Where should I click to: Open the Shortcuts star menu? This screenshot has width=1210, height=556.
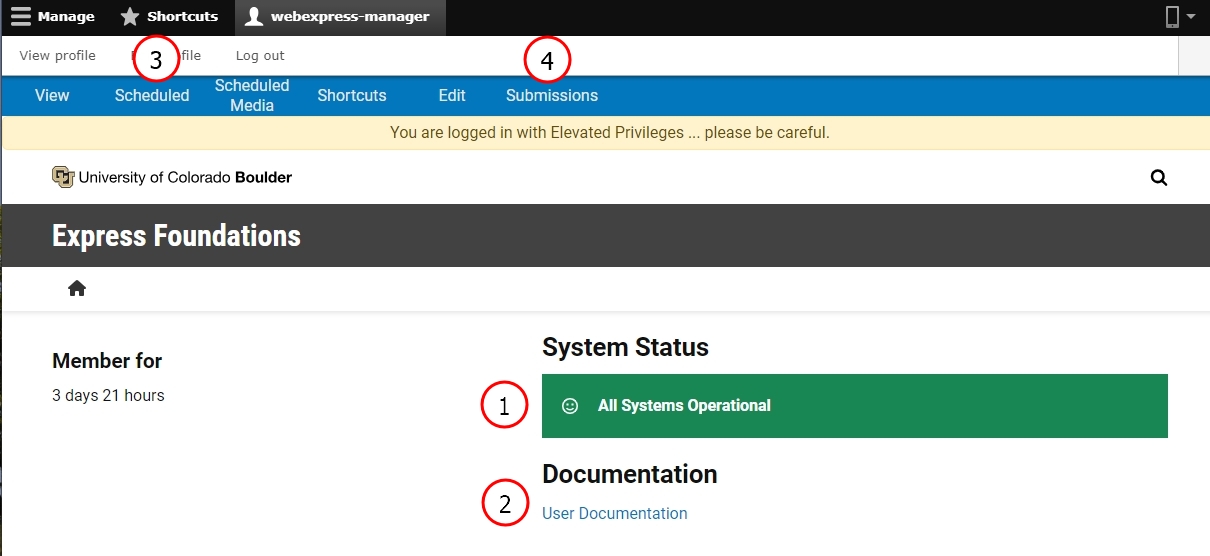click(170, 17)
